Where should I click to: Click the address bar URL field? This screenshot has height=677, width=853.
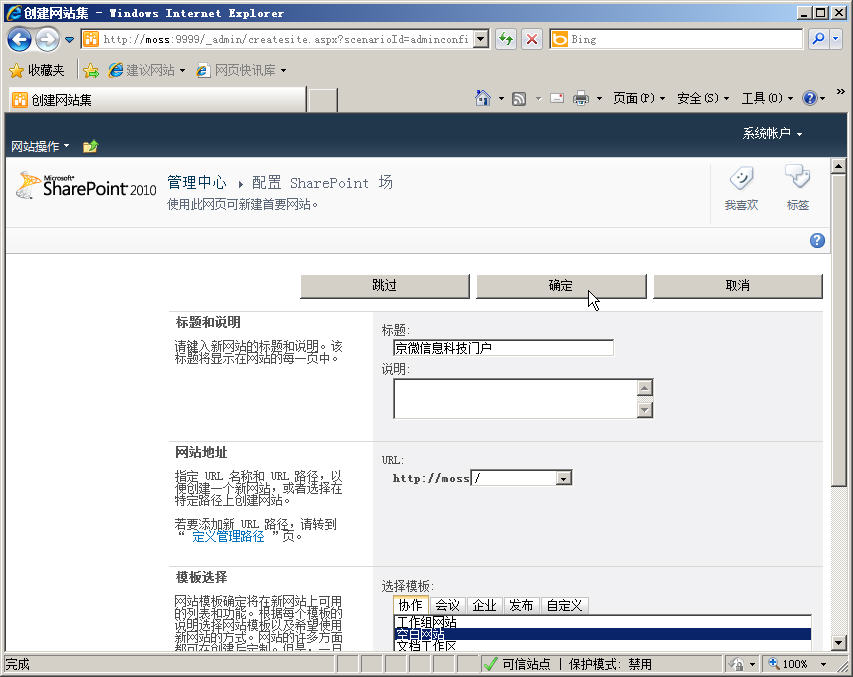[x=285, y=39]
